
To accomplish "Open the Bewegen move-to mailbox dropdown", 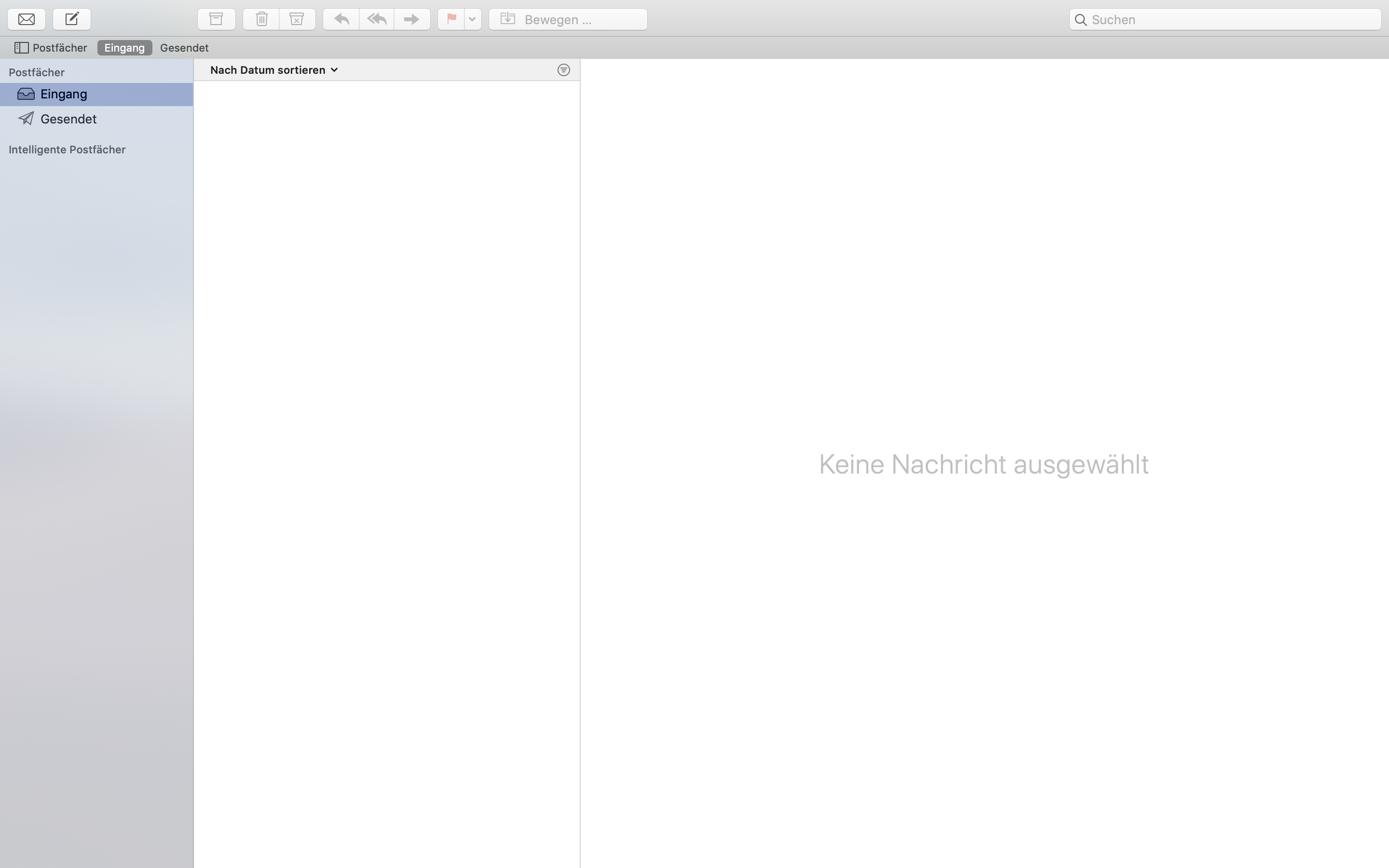I will [568, 19].
